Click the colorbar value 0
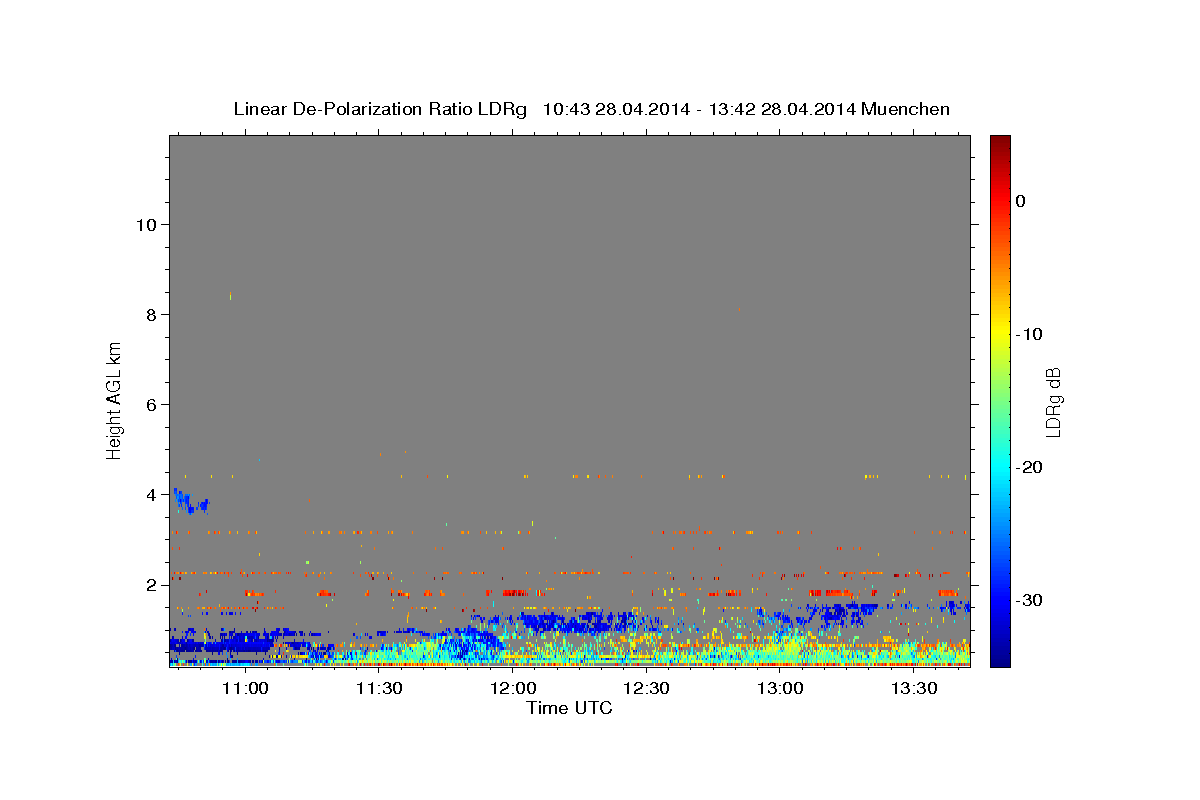Screen dimensions: 1200x800 [1020, 201]
